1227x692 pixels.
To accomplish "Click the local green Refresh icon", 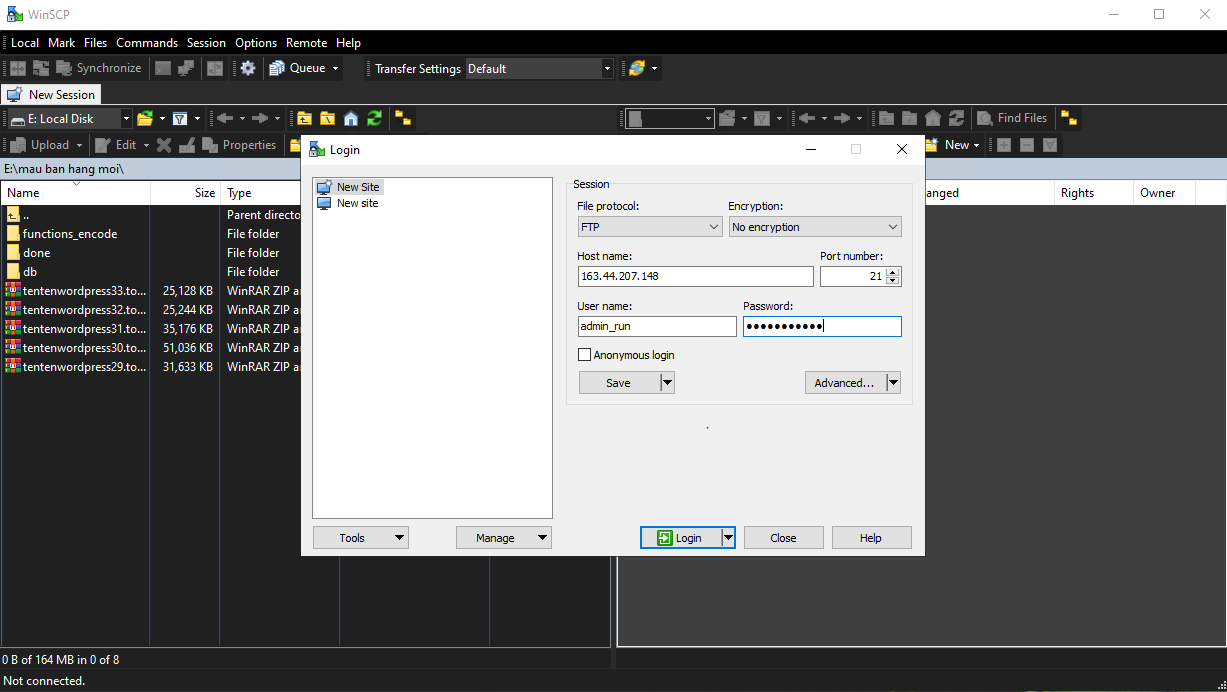I will (x=374, y=118).
